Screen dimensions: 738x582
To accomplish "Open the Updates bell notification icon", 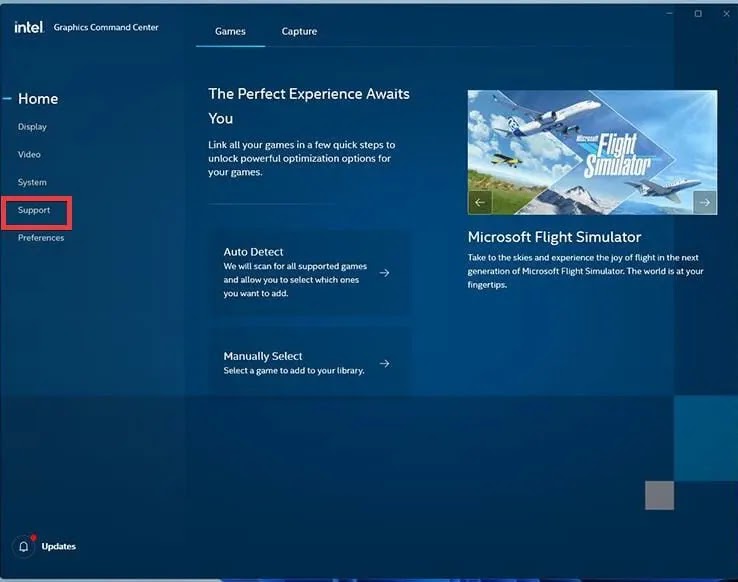I will pyautogui.click(x=24, y=546).
